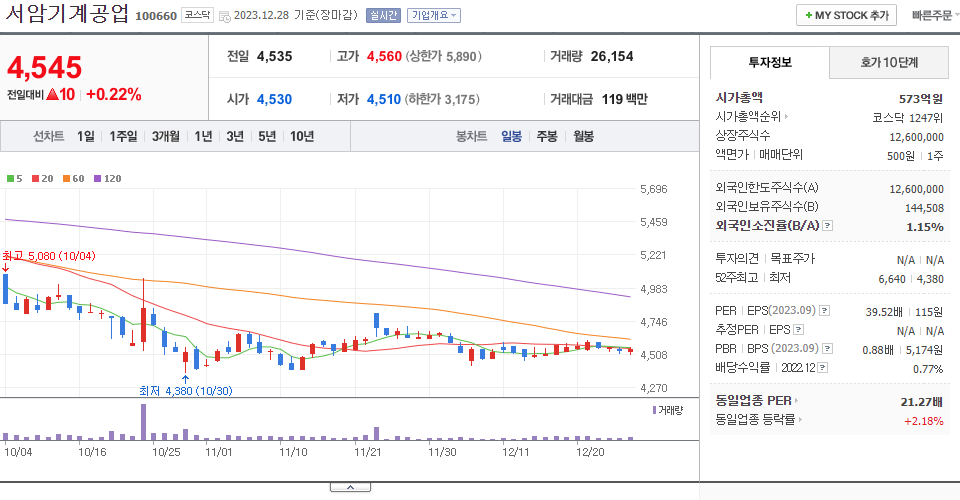Open help icon next to 추정PER EPS
The image size is (960, 500).
click(798, 330)
